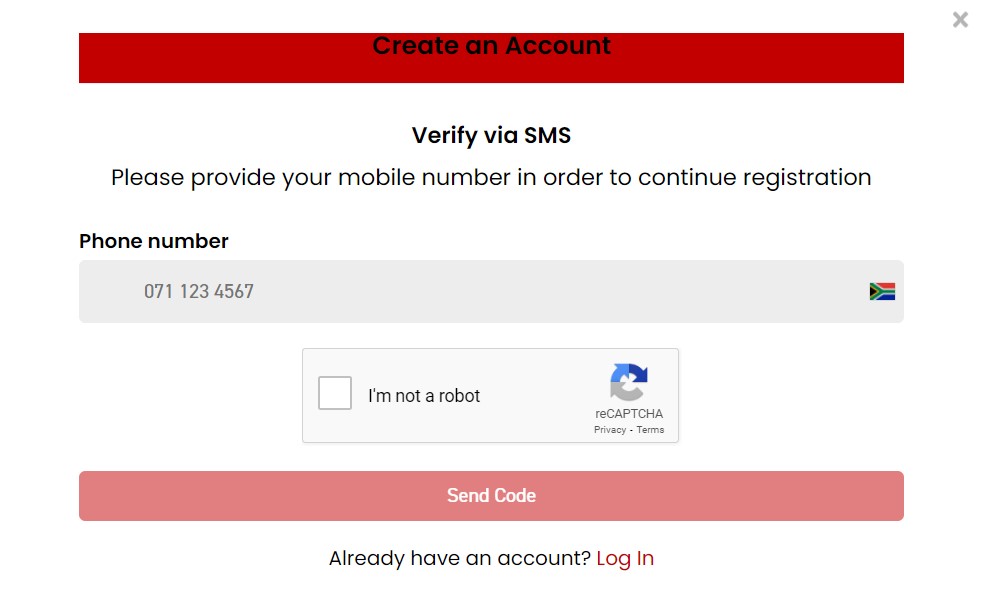Open reCAPTCHA Privacy policy

pyautogui.click(x=608, y=429)
